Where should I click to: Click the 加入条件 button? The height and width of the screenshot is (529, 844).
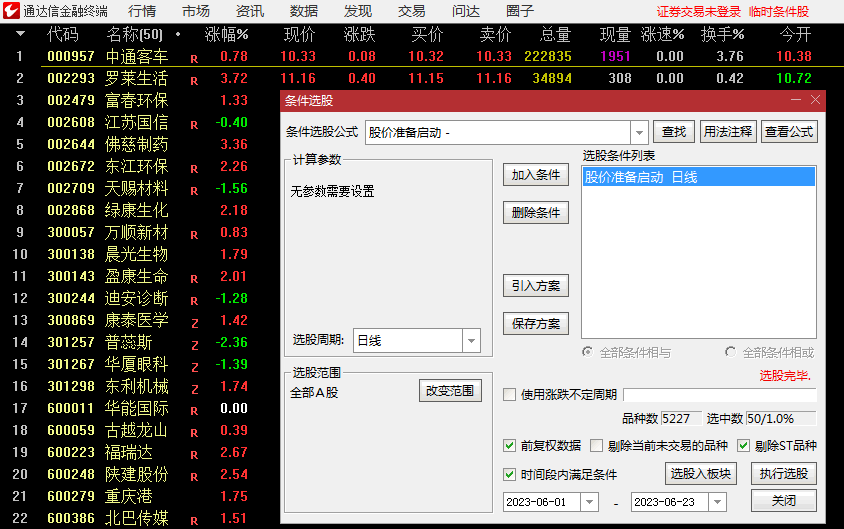pos(536,175)
